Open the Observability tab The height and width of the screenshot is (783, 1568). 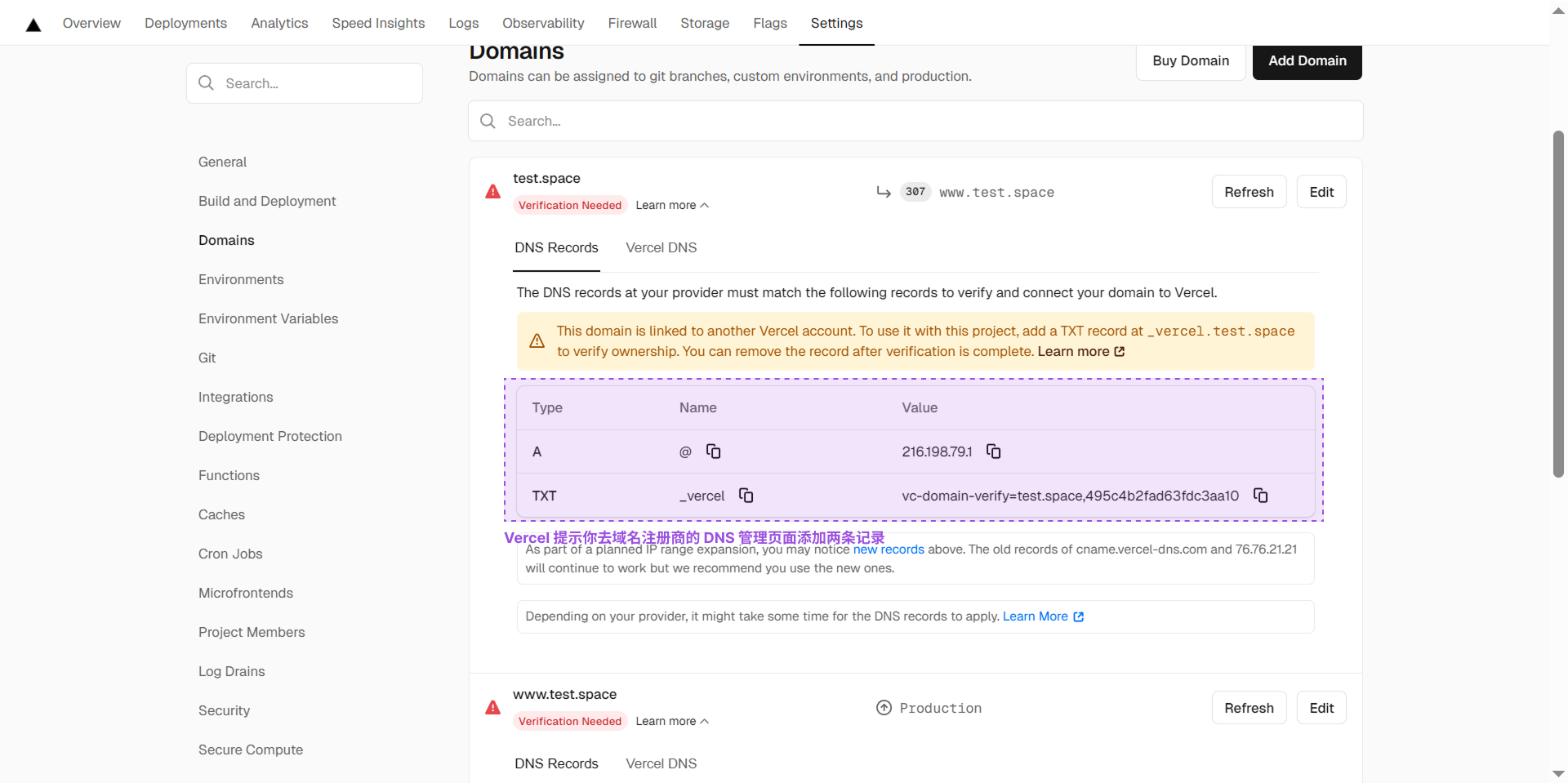543,23
